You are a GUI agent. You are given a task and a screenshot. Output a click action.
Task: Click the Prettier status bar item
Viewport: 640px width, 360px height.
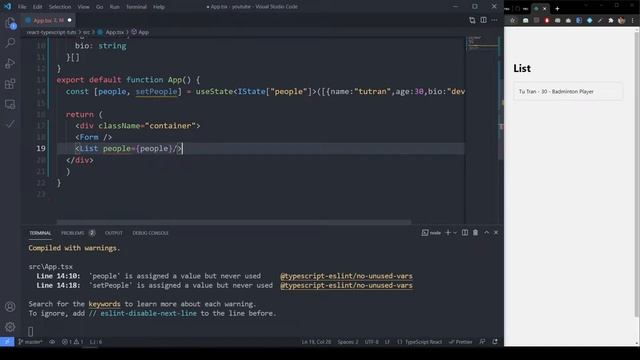point(460,342)
